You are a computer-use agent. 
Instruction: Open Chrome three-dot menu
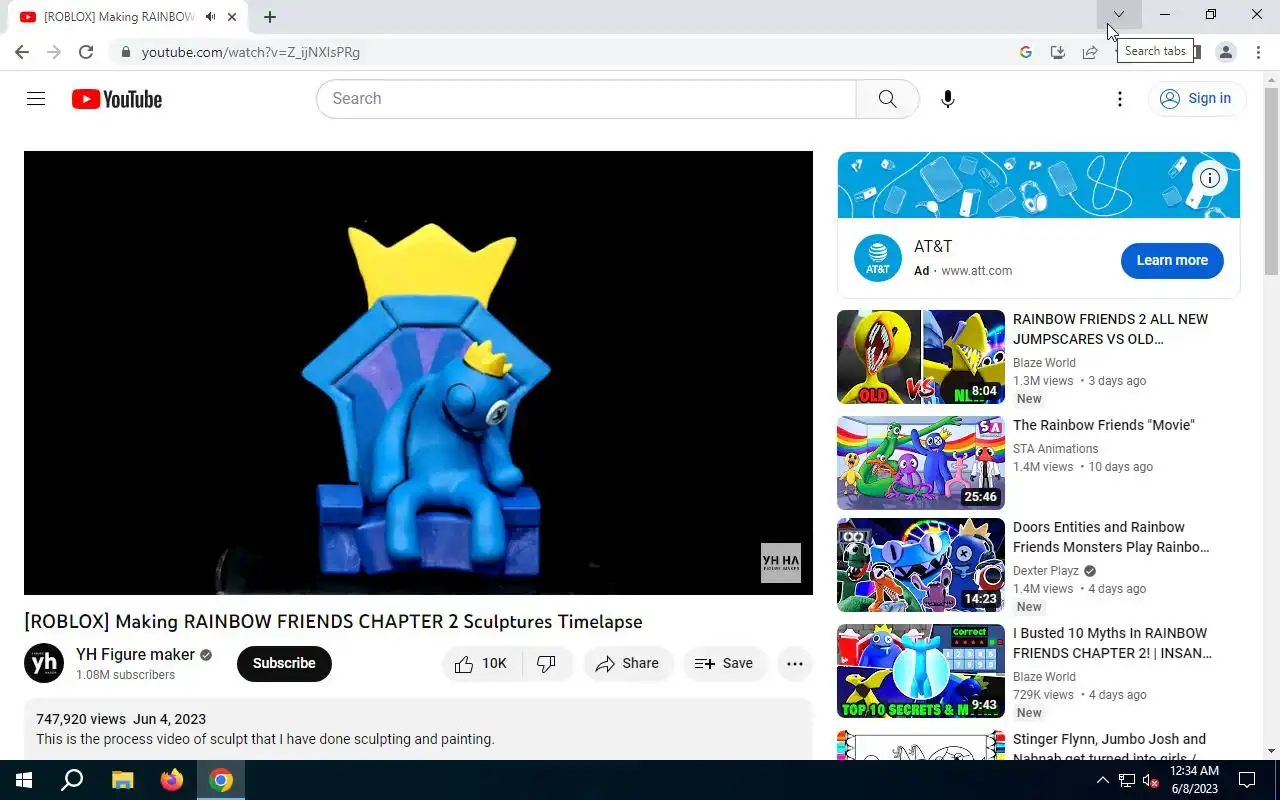coord(1258,52)
